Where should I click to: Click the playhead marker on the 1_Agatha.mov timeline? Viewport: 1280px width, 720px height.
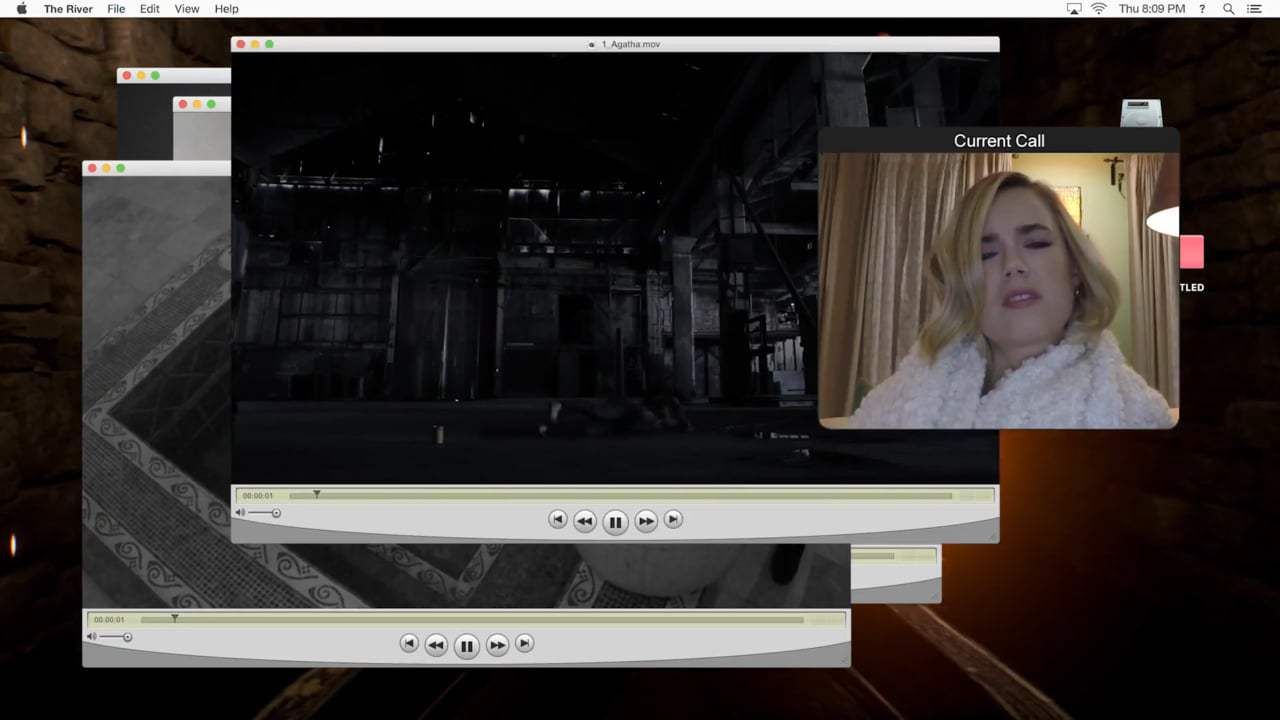pyautogui.click(x=317, y=493)
